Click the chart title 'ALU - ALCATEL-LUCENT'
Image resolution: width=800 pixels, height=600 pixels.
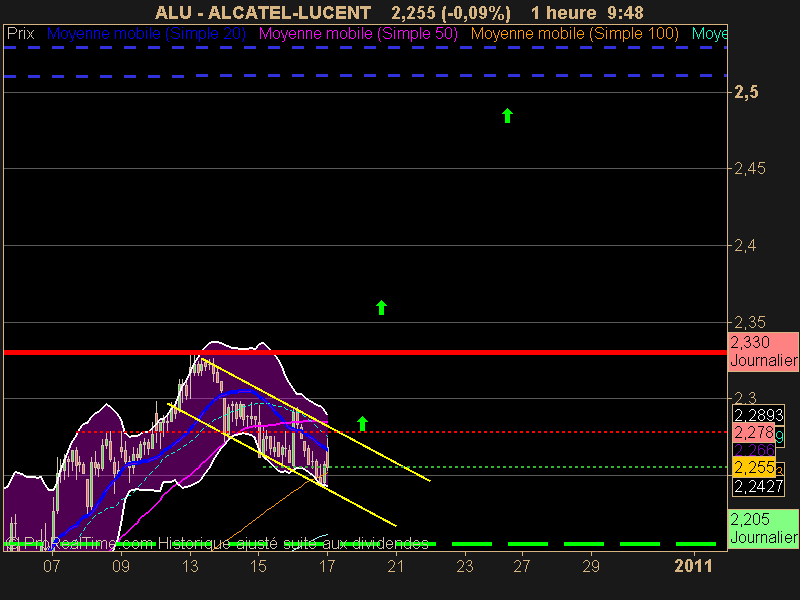263,12
